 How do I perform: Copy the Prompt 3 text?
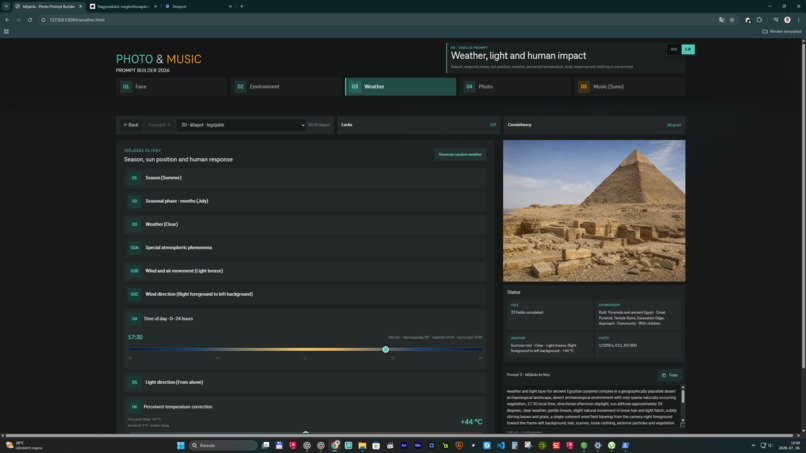point(669,375)
